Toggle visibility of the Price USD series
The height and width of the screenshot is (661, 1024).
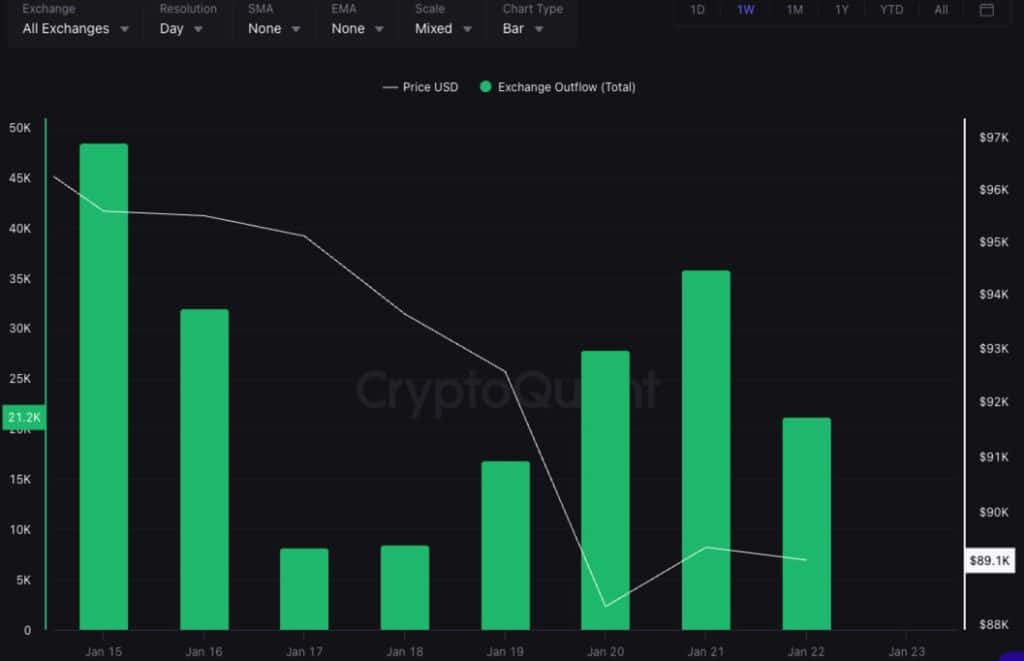[x=430, y=87]
